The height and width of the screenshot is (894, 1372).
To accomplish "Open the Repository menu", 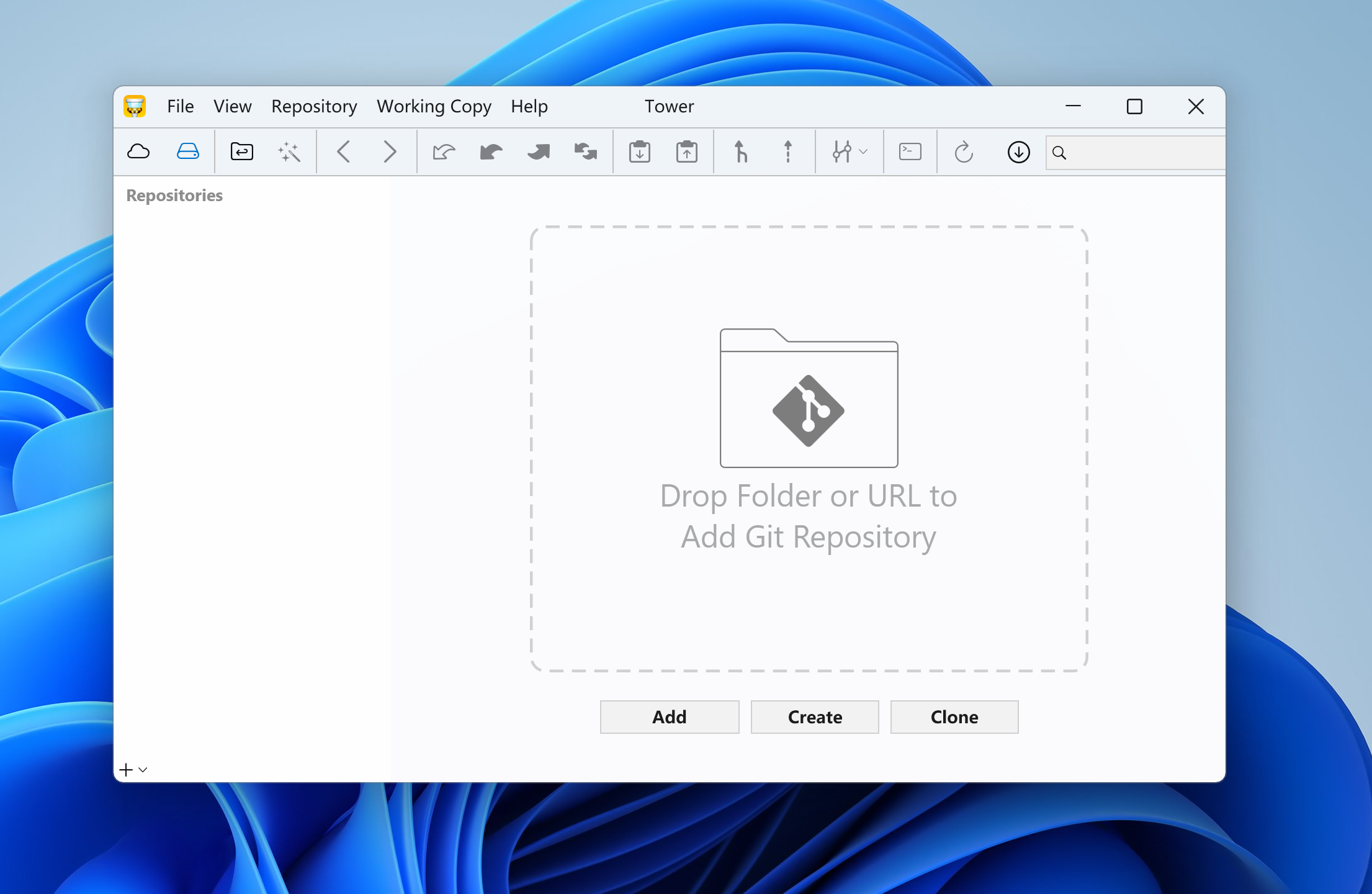I will [x=314, y=106].
